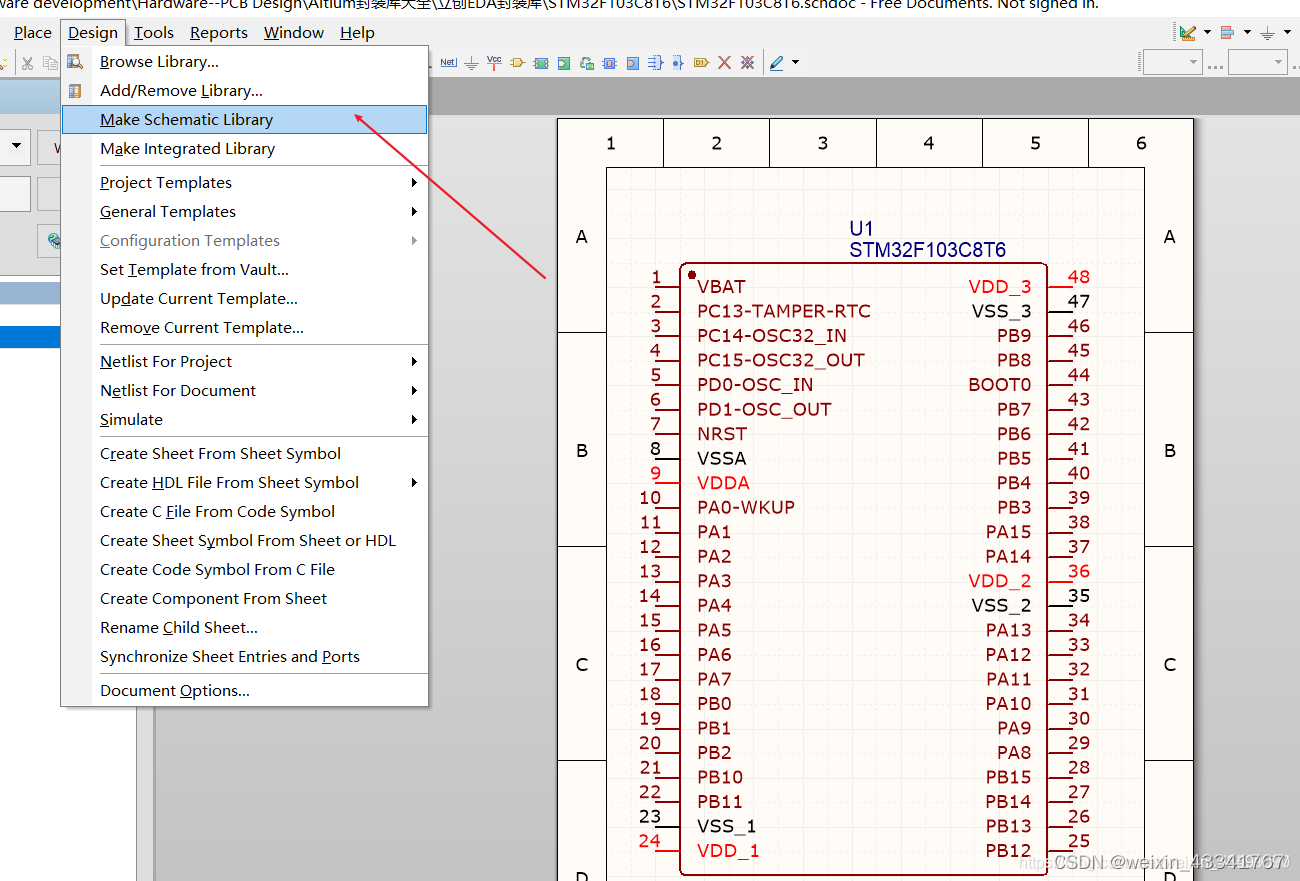
Task: Click the net-specific No ERC icon
Action: (x=747, y=63)
